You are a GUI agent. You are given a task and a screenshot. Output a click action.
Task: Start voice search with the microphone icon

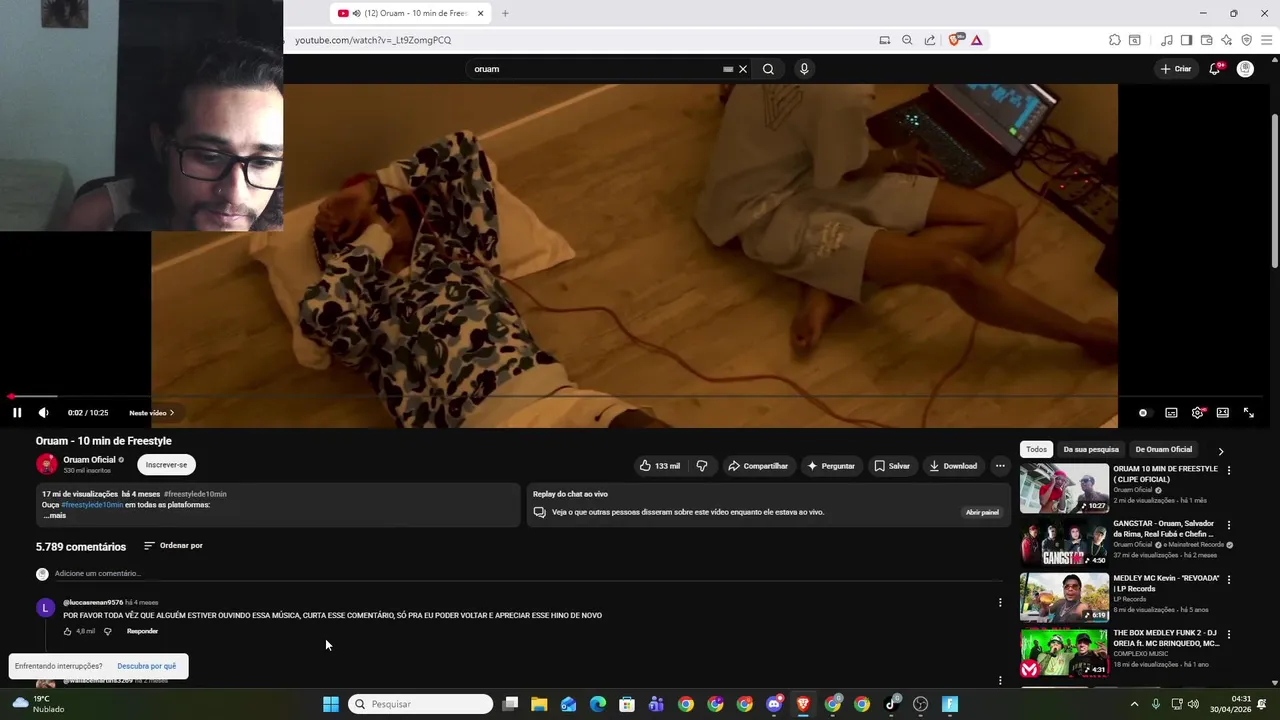(x=804, y=69)
